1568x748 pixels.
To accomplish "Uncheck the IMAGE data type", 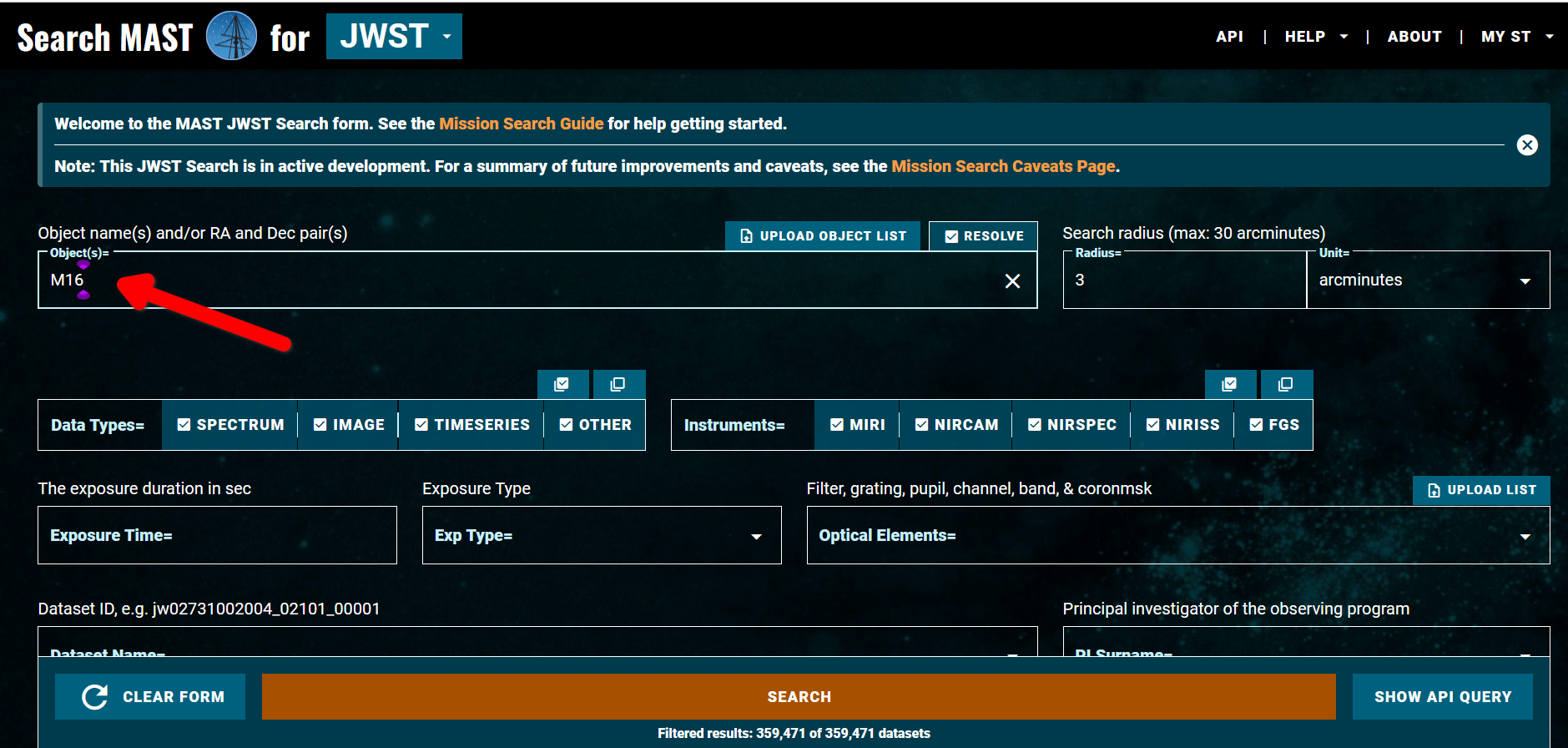I will click(x=349, y=425).
